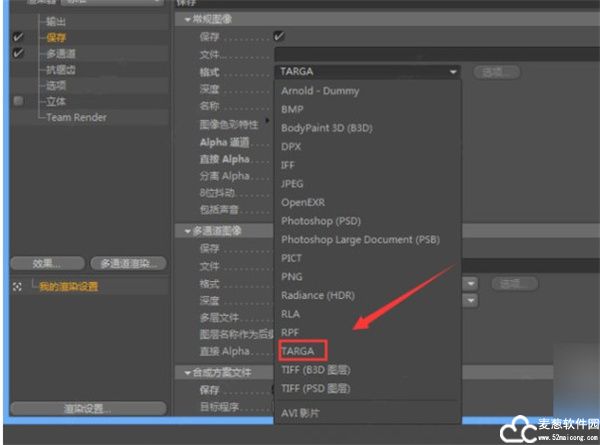Viewport: 600px width, 445px height.
Task: Select TARGA in the format list
Action: click(298, 351)
